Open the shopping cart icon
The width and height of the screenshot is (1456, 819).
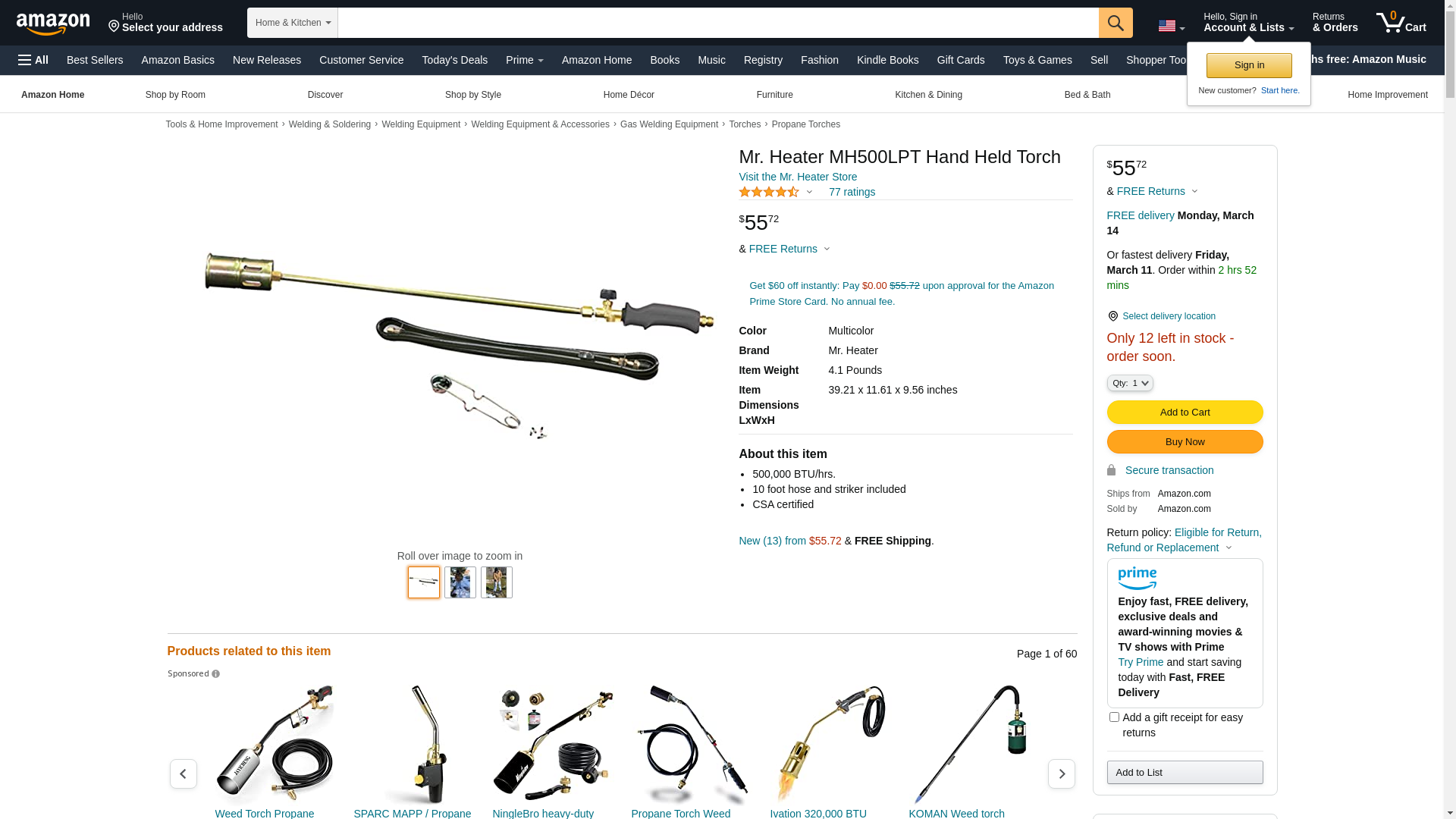pyautogui.click(x=1401, y=22)
